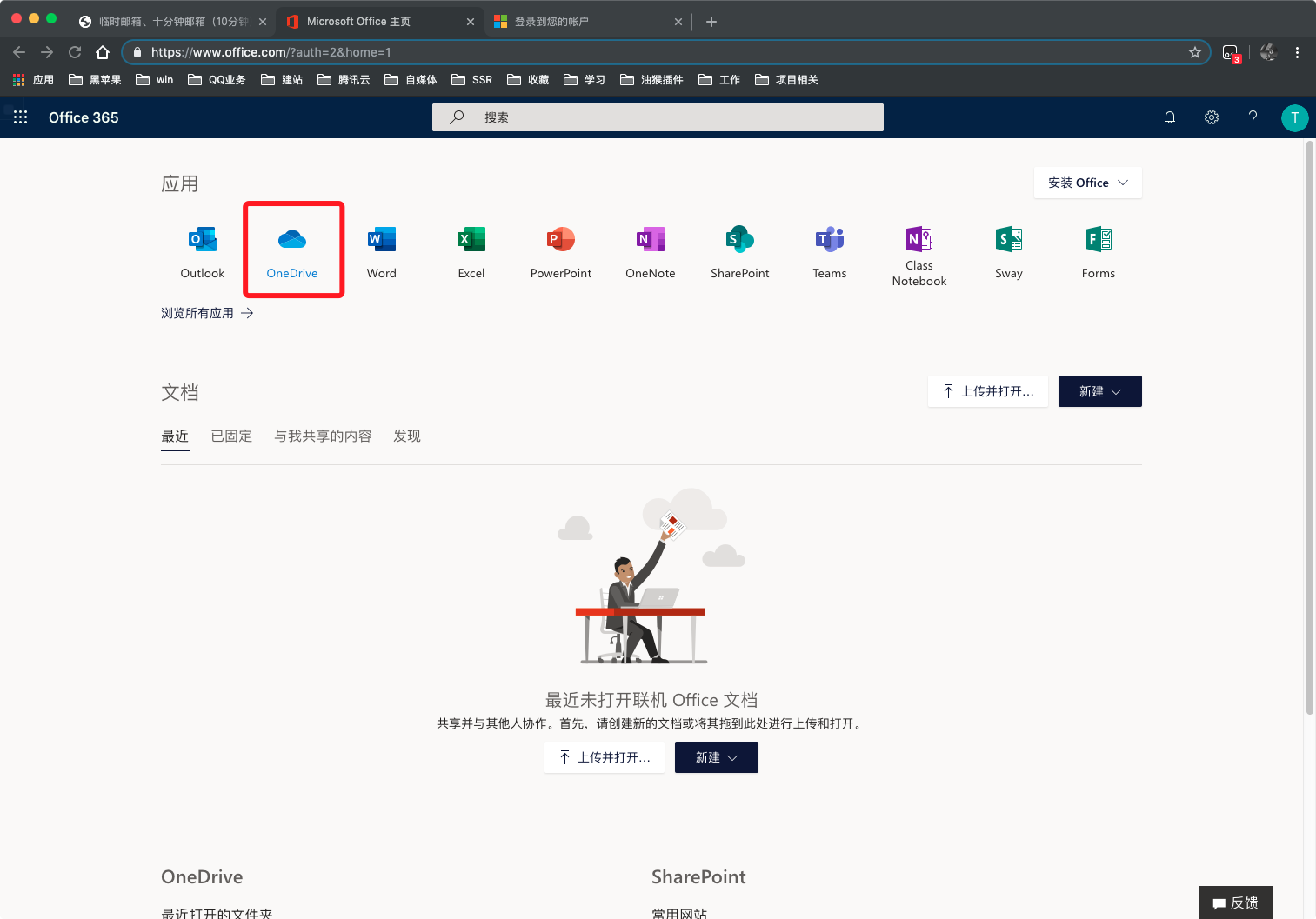Screen dimensions: 1316x919
Task: Launch the OneDrive app
Action: click(x=292, y=252)
